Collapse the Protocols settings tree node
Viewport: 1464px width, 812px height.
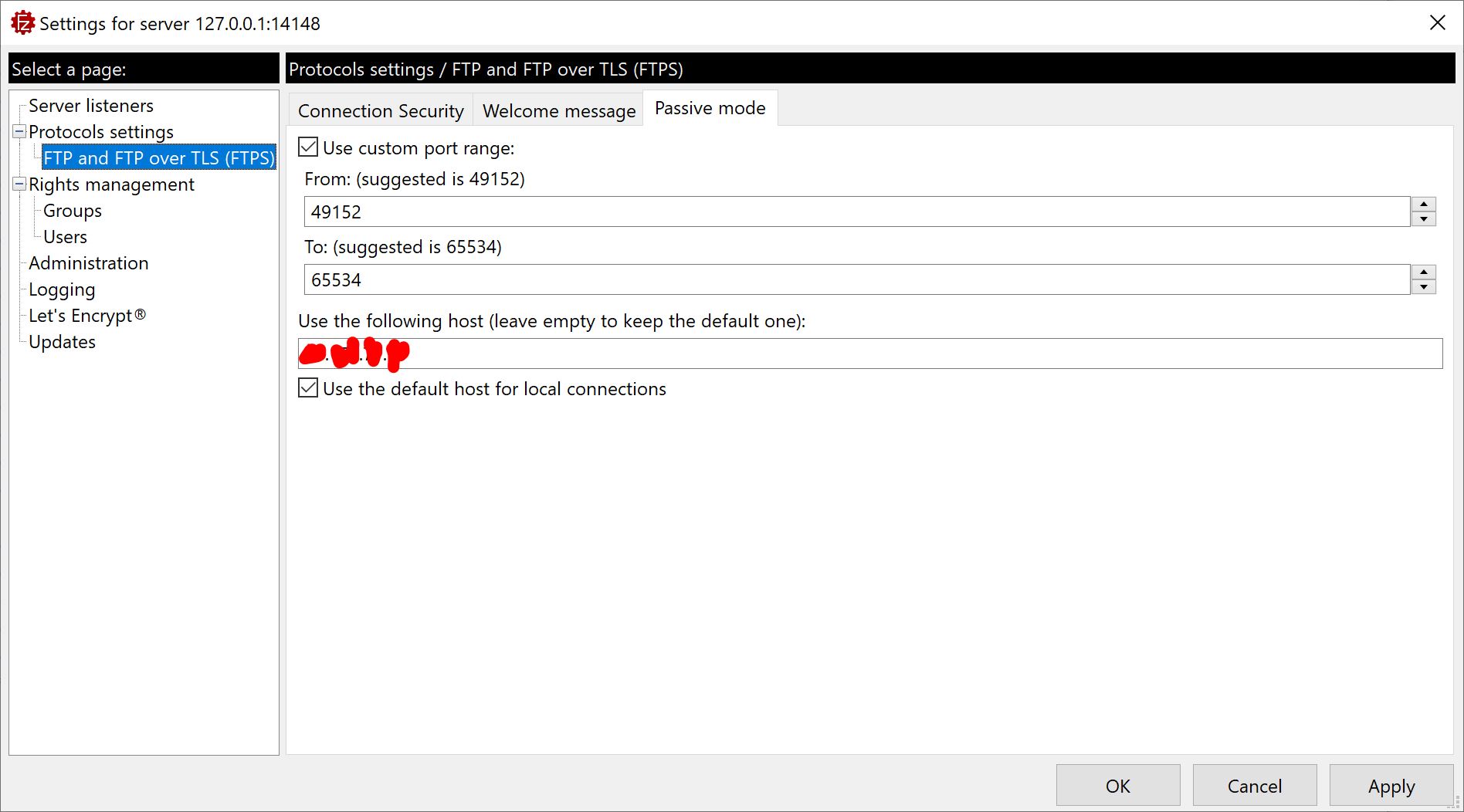19,132
